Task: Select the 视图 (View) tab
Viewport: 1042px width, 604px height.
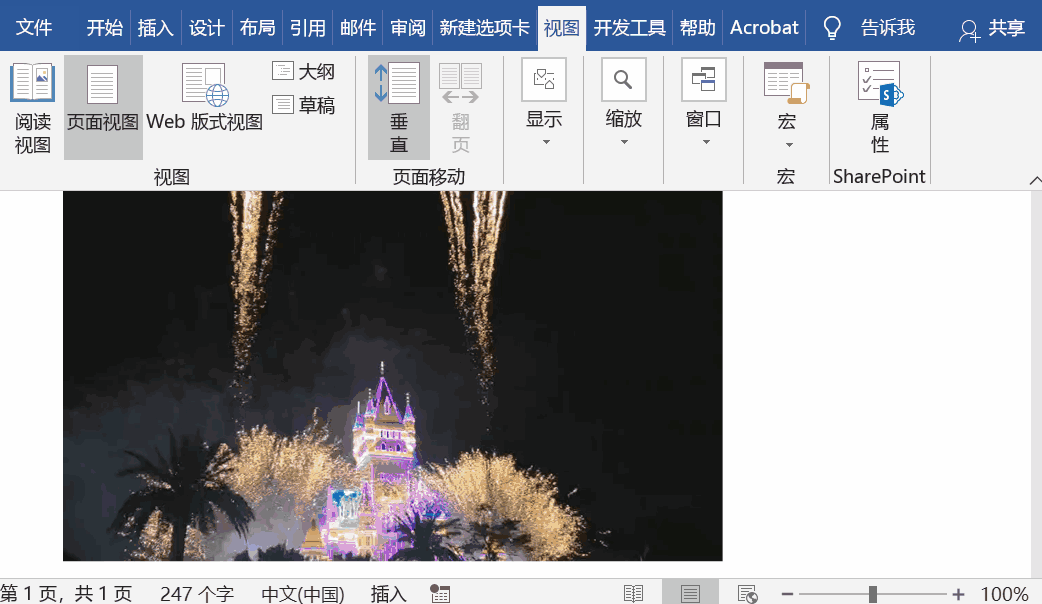Action: click(x=562, y=28)
